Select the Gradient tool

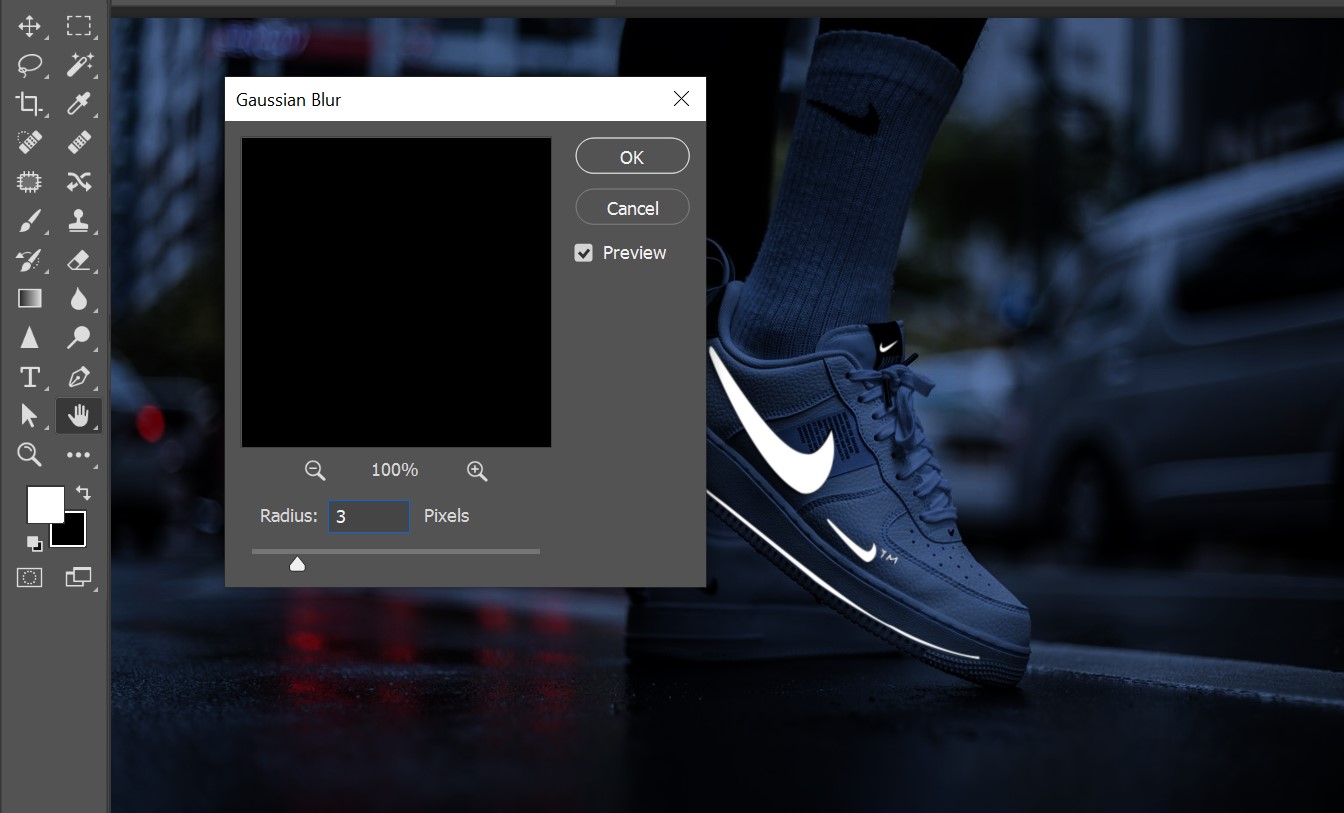[x=29, y=298]
